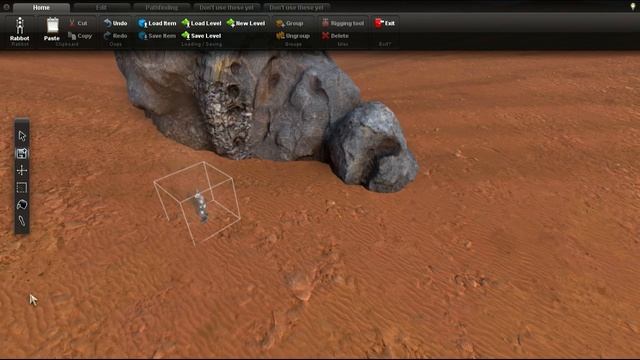Screen dimensions: 640x360
Task: Switch to the Home tab
Action: tap(41, 7)
